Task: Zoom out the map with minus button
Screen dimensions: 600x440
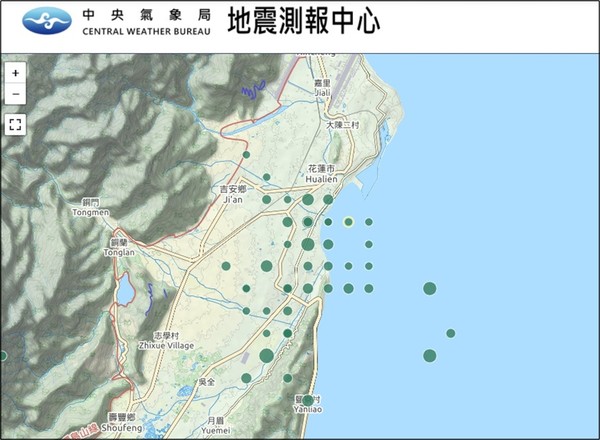Action: [x=15, y=94]
